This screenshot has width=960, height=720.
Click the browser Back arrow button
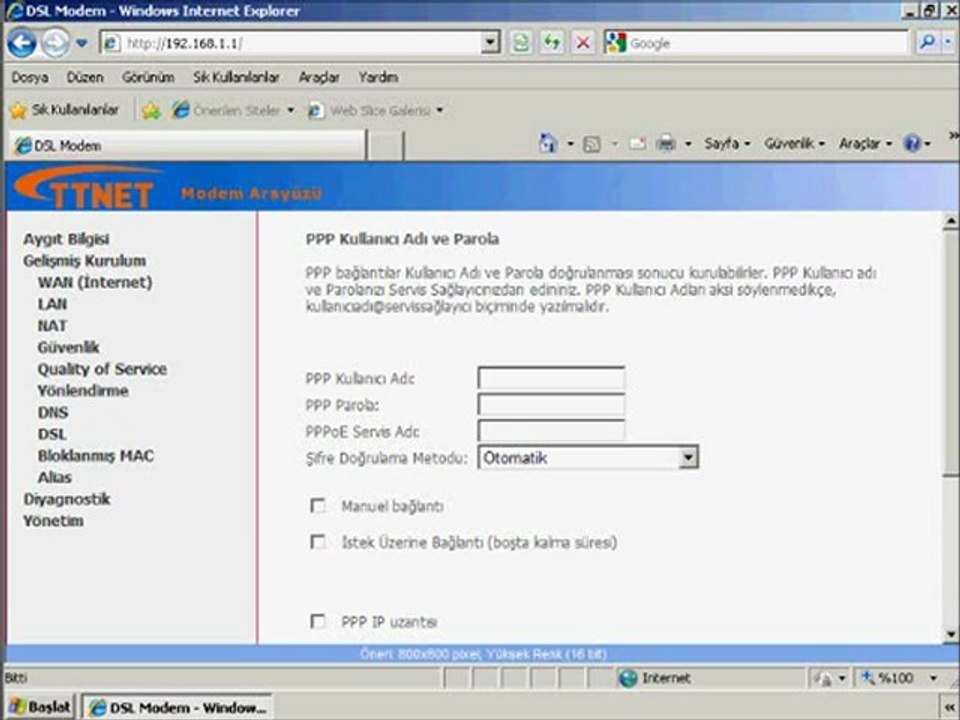click(22, 43)
